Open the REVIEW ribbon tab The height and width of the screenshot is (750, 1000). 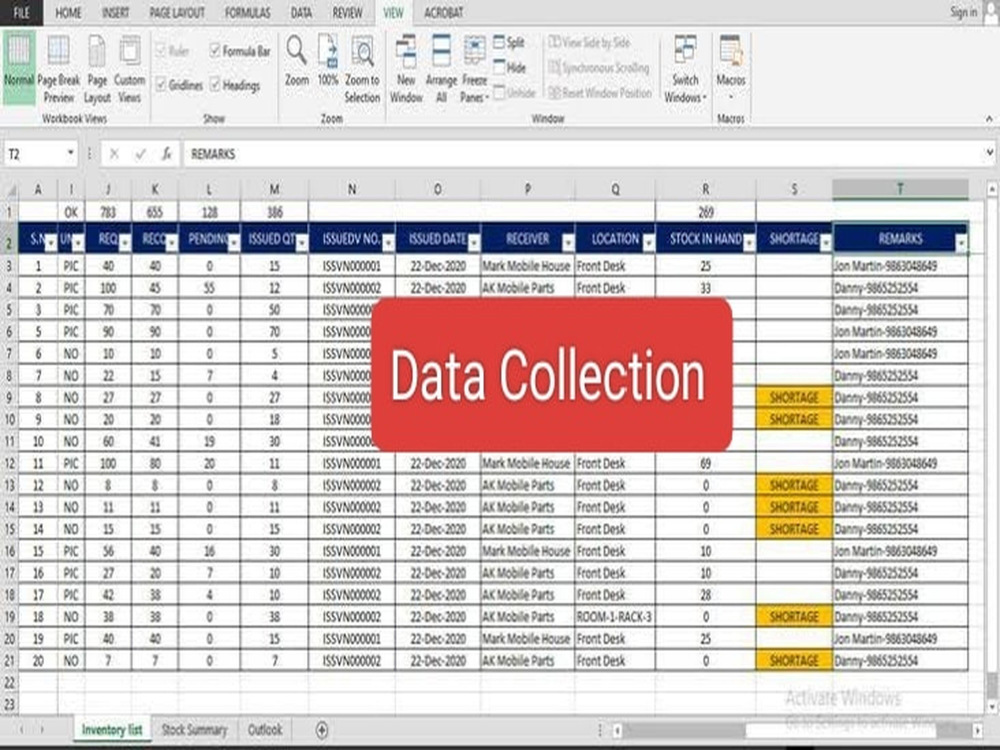pyautogui.click(x=347, y=13)
